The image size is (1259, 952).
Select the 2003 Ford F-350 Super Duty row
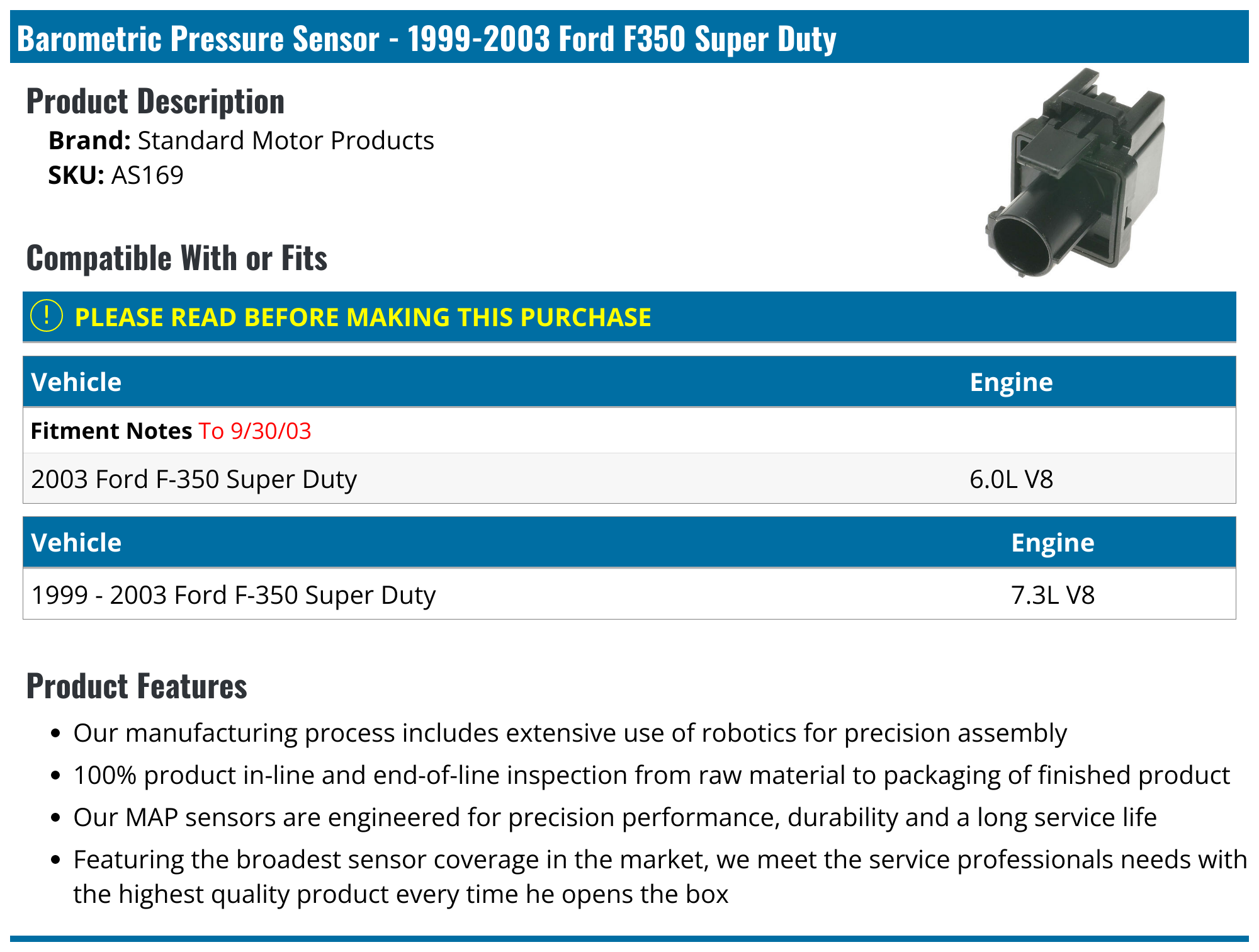[x=194, y=479]
